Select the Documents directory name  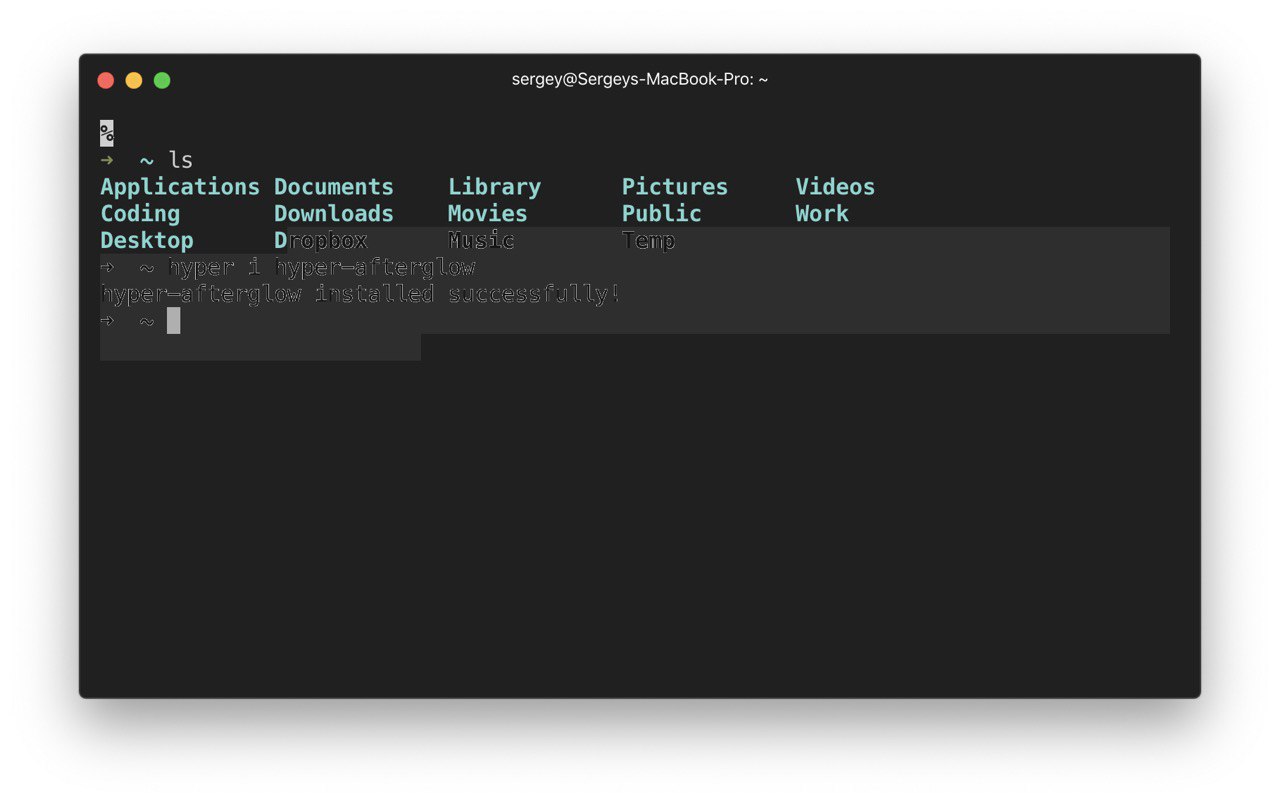(334, 187)
